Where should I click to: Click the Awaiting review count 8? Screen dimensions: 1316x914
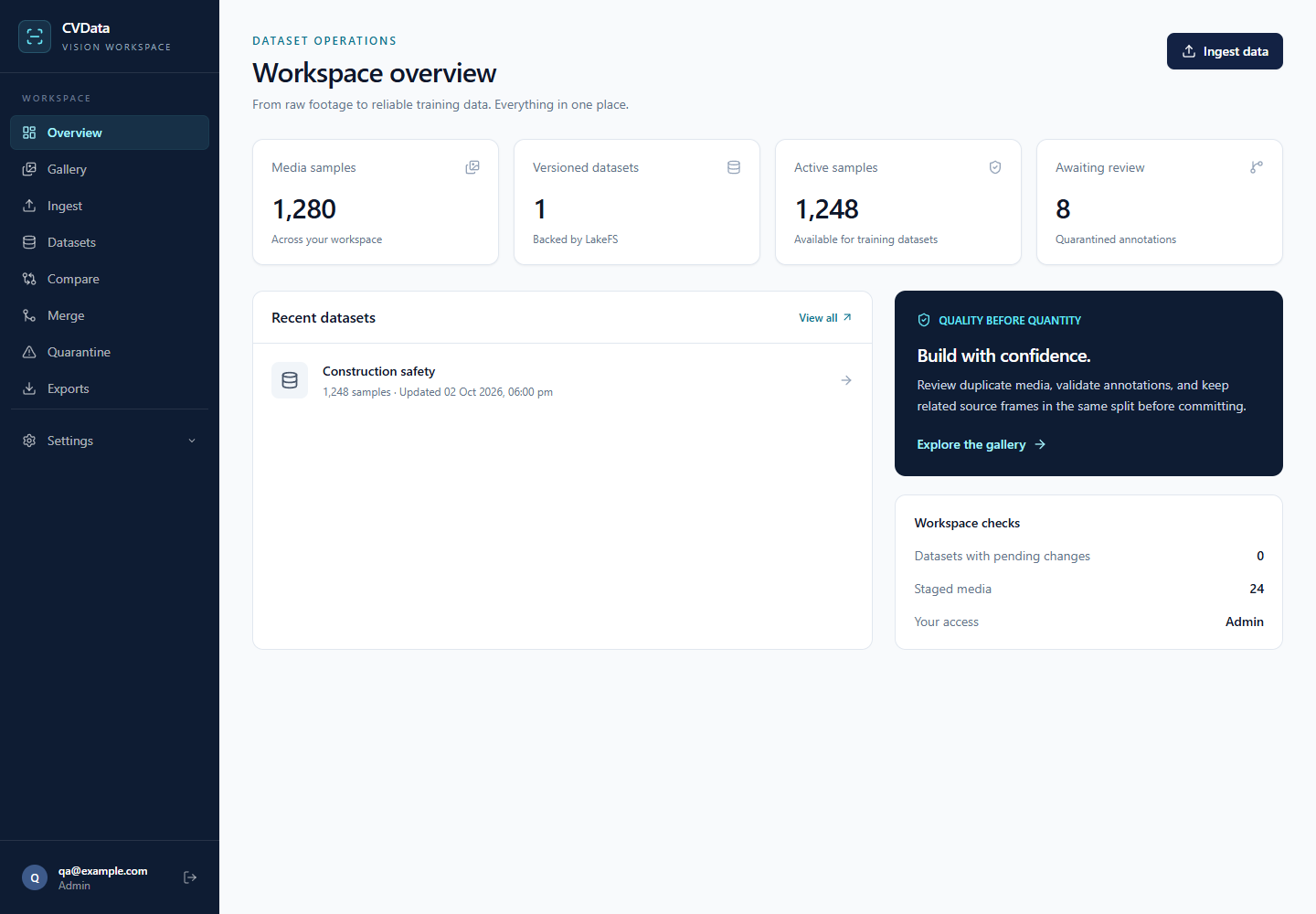point(1063,209)
